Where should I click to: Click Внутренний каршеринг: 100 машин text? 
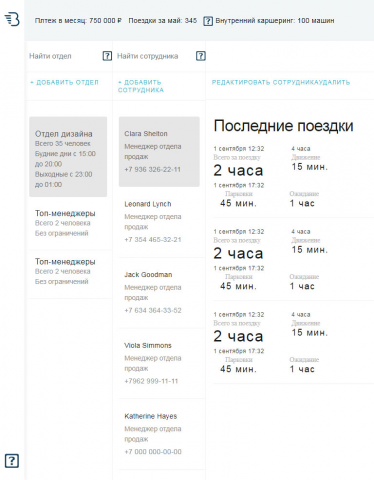point(275,21)
